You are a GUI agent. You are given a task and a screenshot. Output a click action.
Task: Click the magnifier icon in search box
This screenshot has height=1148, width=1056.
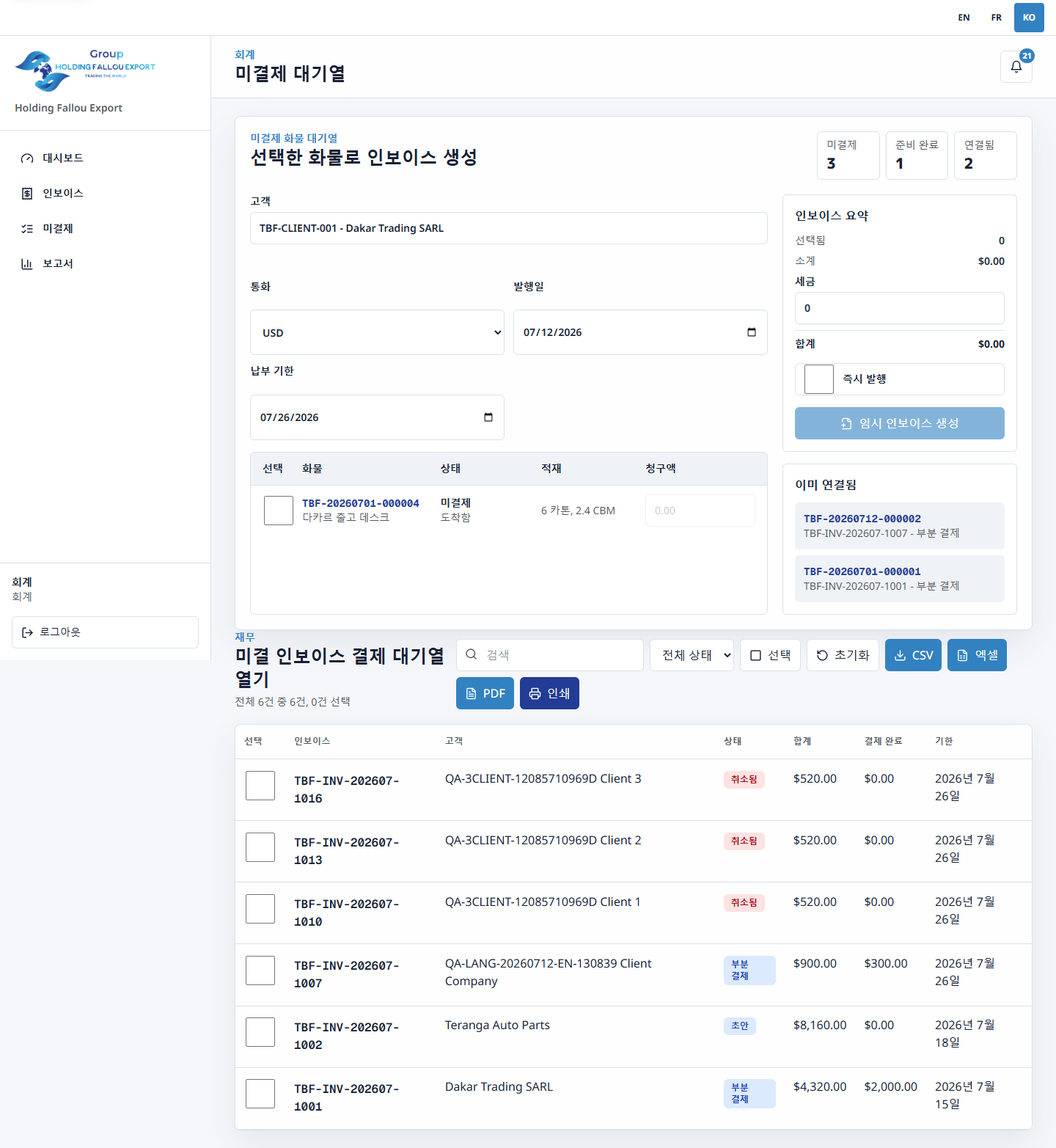(x=472, y=654)
